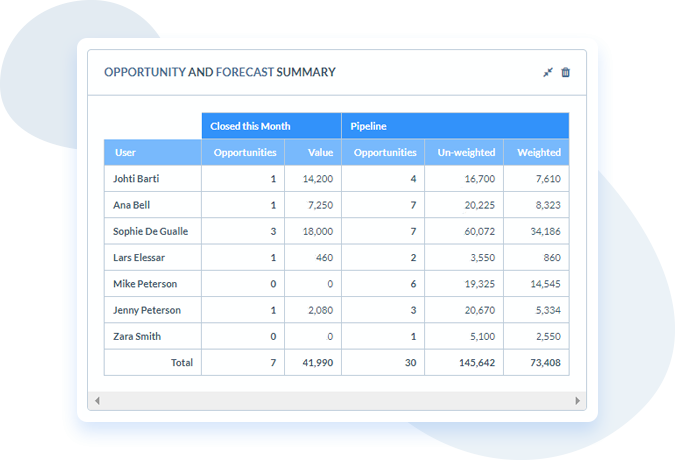Click the User column header
675x460 pixels.
pyautogui.click(x=152, y=152)
